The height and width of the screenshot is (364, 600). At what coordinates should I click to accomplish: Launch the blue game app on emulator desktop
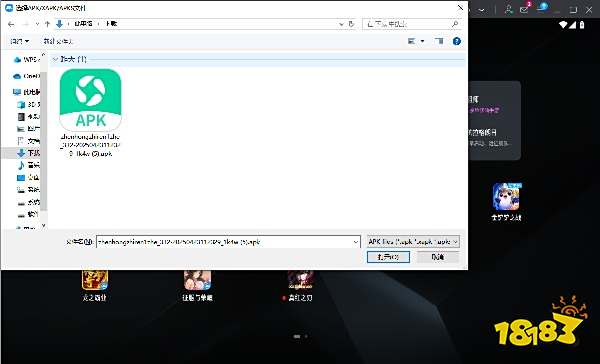click(x=506, y=197)
